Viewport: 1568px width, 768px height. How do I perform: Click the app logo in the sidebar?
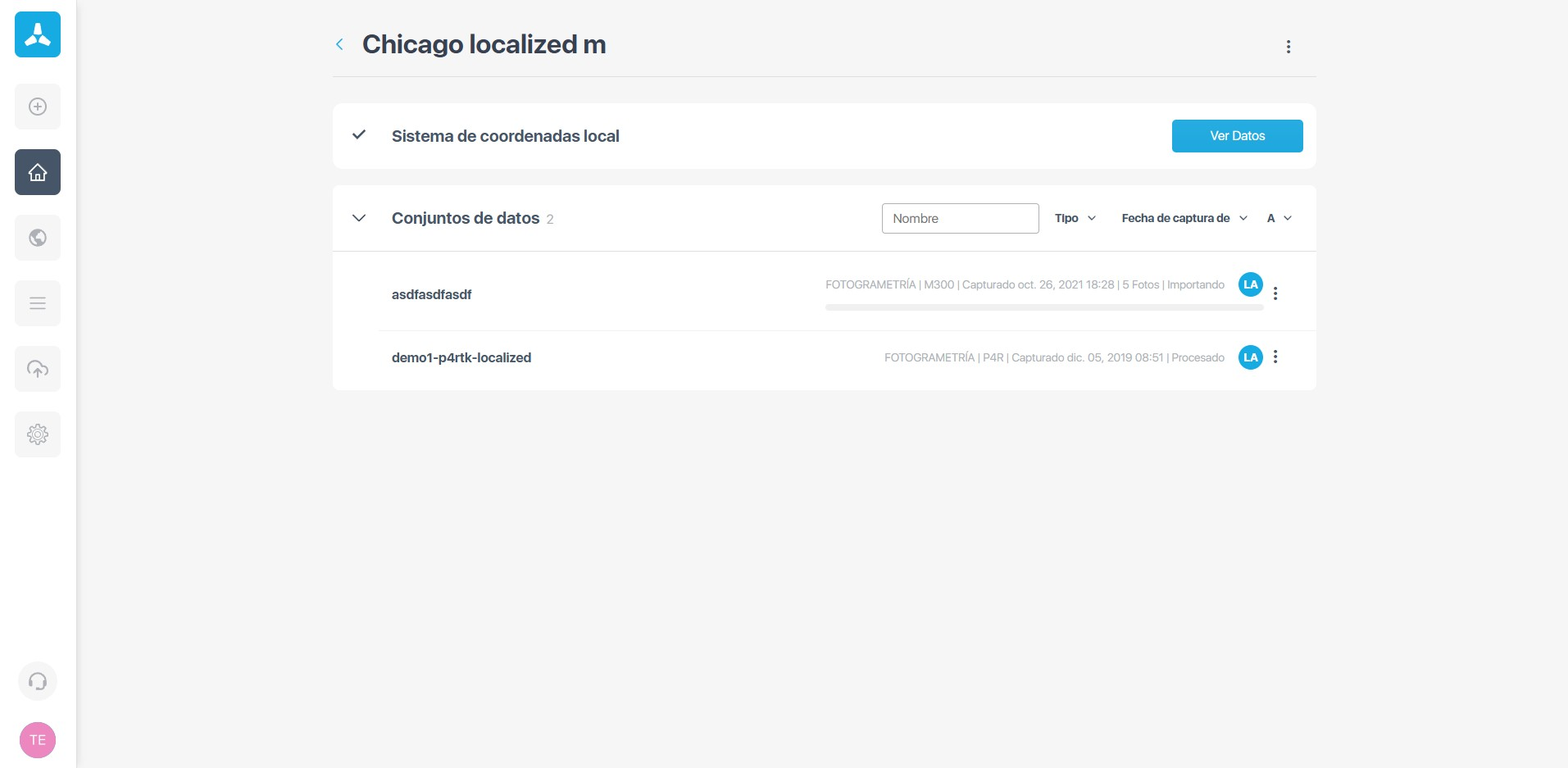click(38, 34)
